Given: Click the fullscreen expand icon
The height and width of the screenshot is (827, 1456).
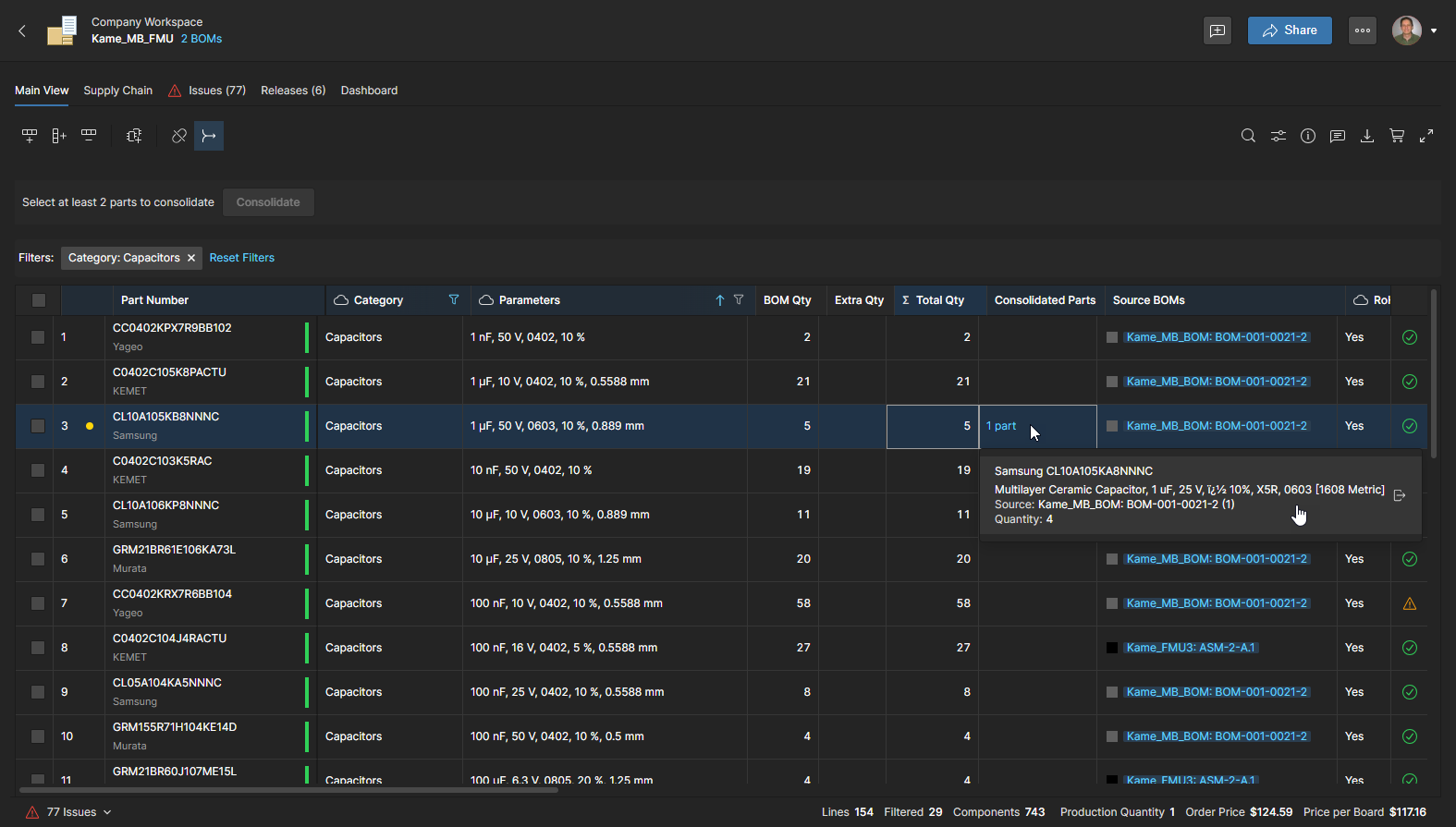Looking at the screenshot, I should (x=1426, y=136).
